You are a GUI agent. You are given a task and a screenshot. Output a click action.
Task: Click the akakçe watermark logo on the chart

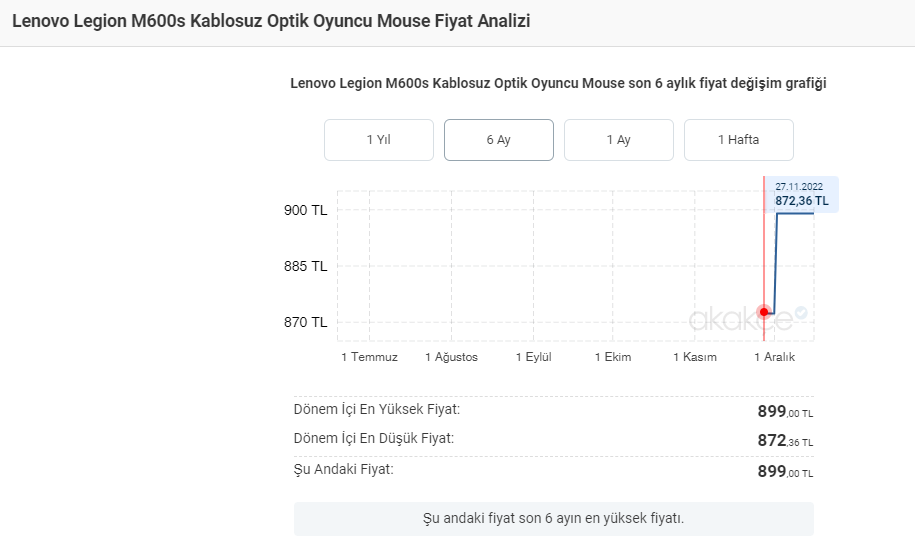740,319
